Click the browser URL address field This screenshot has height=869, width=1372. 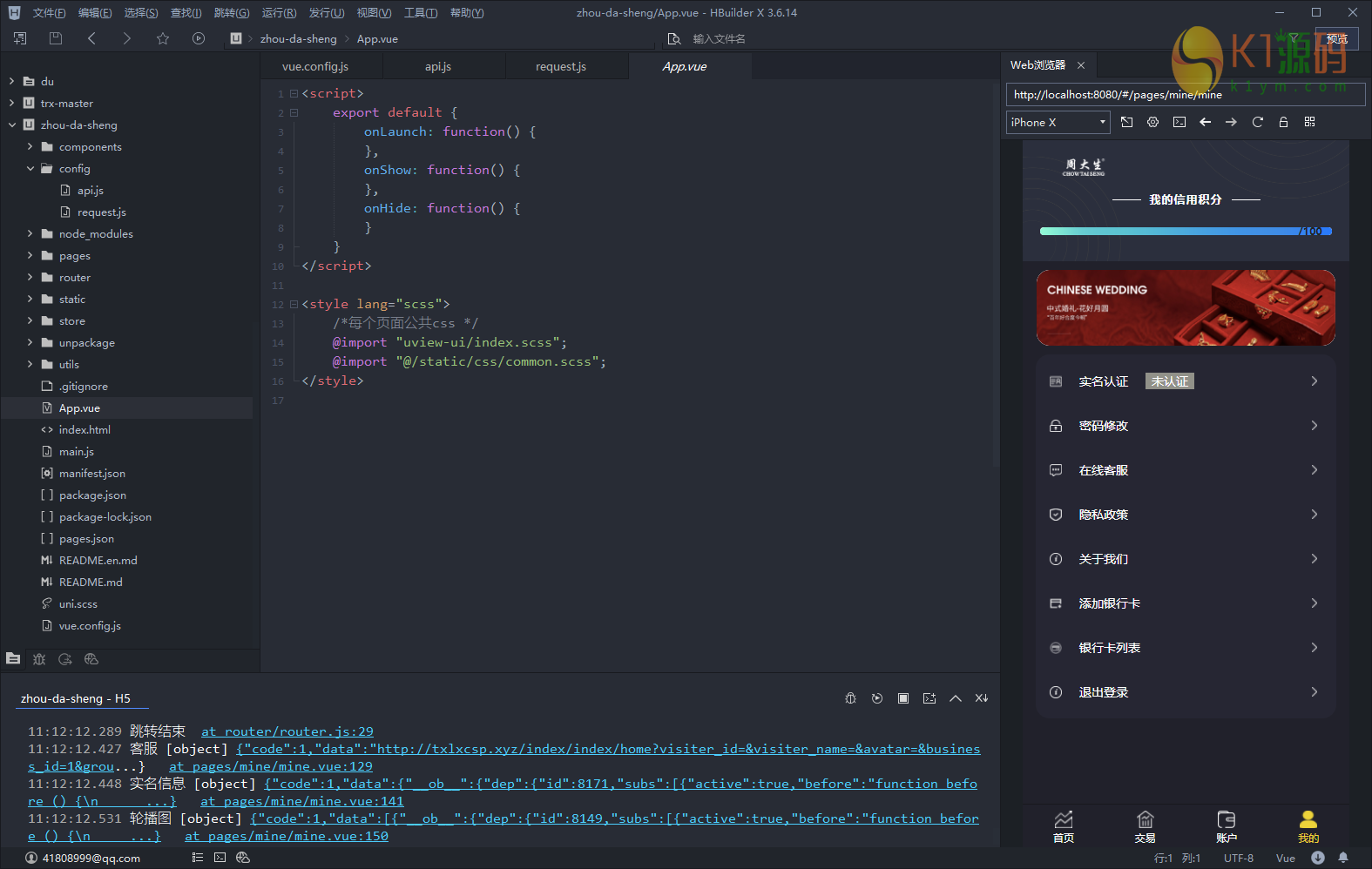point(1185,95)
